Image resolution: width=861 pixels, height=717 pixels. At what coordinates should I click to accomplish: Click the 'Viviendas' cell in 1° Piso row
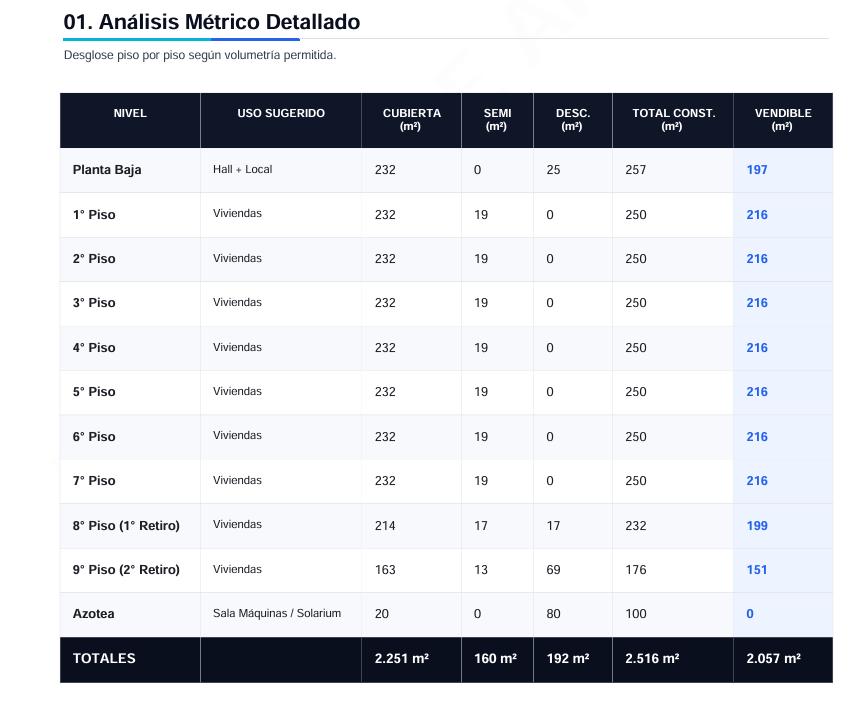point(237,214)
